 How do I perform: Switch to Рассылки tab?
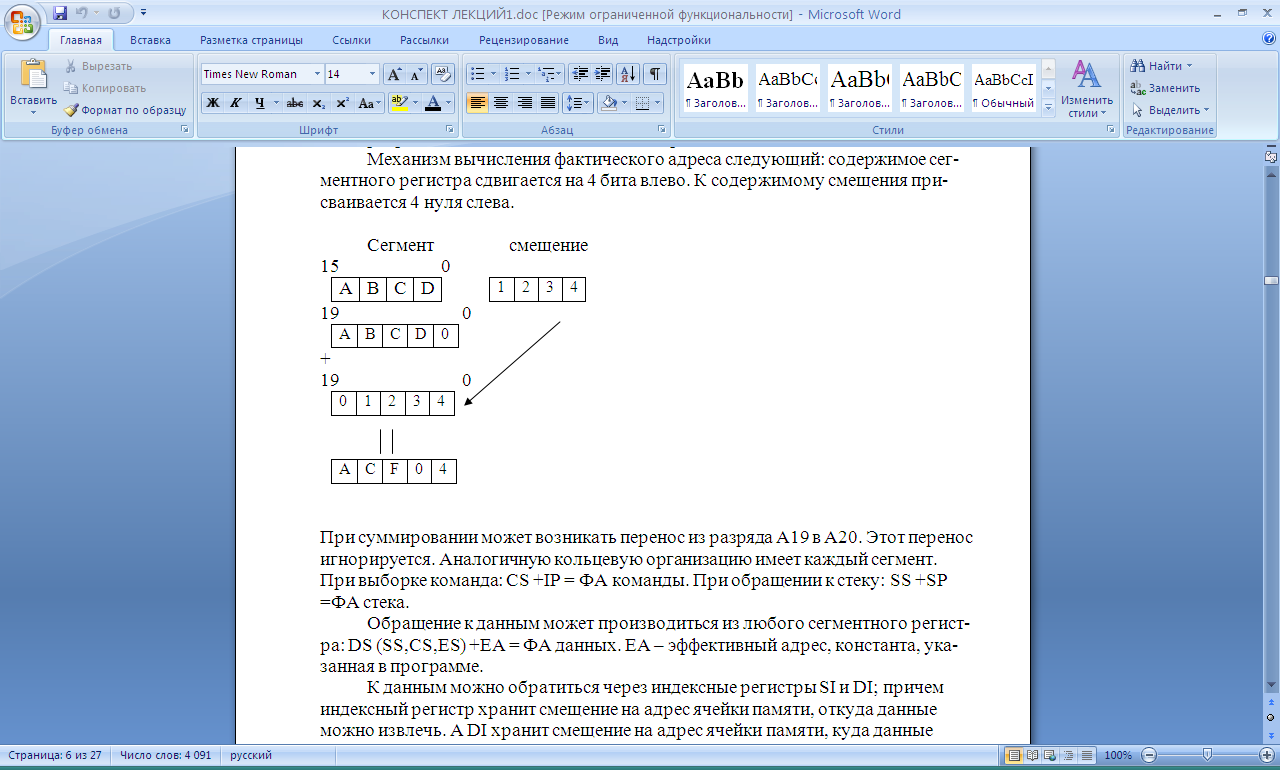(424, 40)
